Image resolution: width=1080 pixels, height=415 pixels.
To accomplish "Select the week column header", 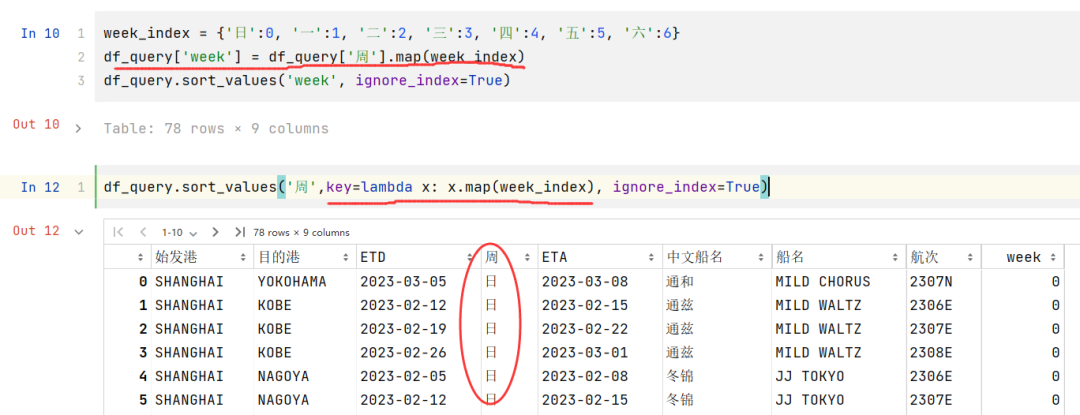I will (x=1024, y=257).
